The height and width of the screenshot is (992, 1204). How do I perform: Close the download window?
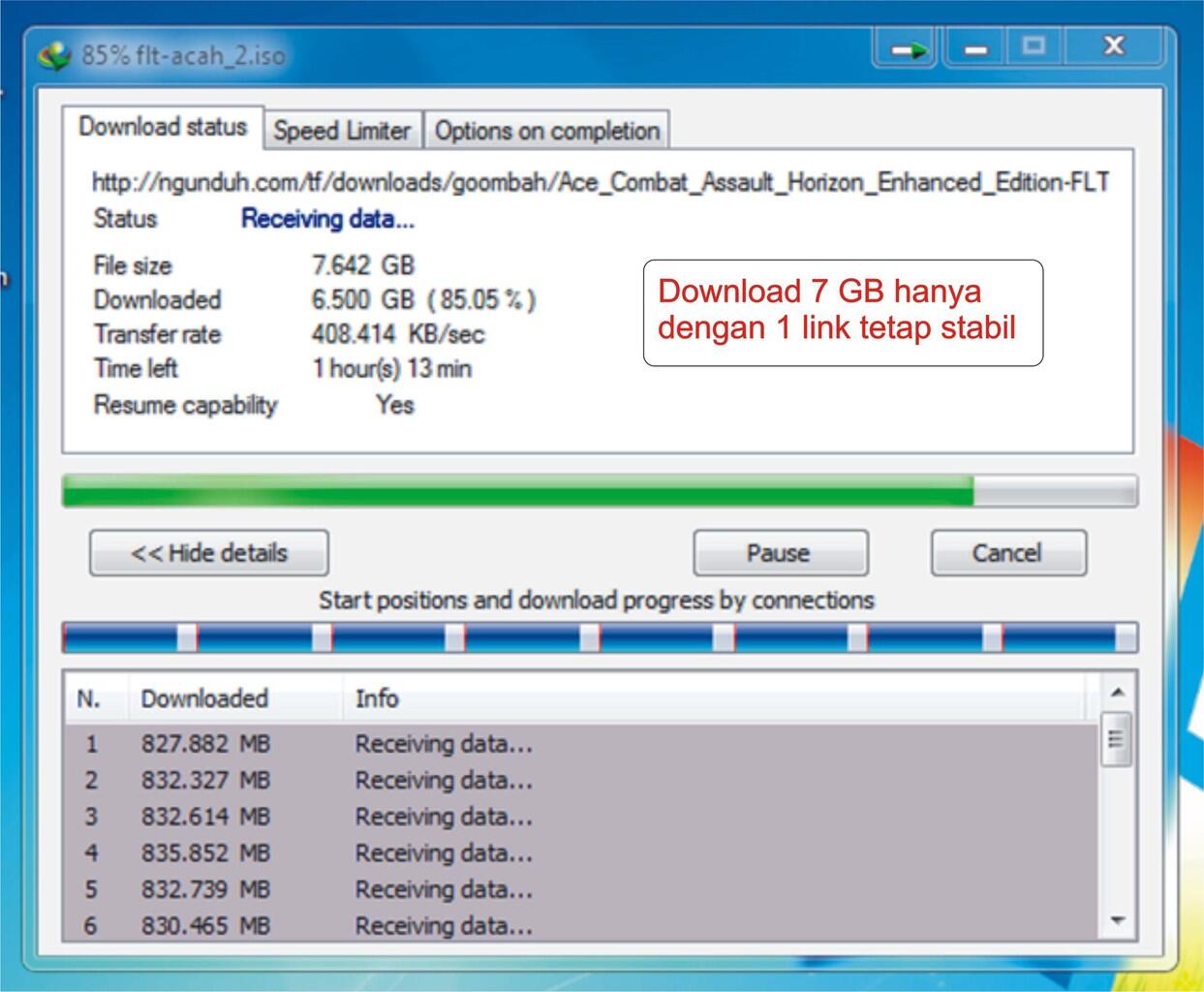1113,46
